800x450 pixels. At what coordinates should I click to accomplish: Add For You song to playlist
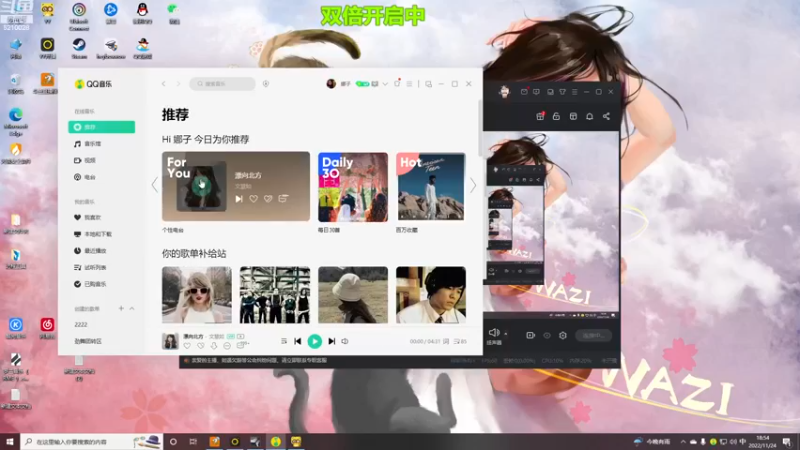pos(283,198)
